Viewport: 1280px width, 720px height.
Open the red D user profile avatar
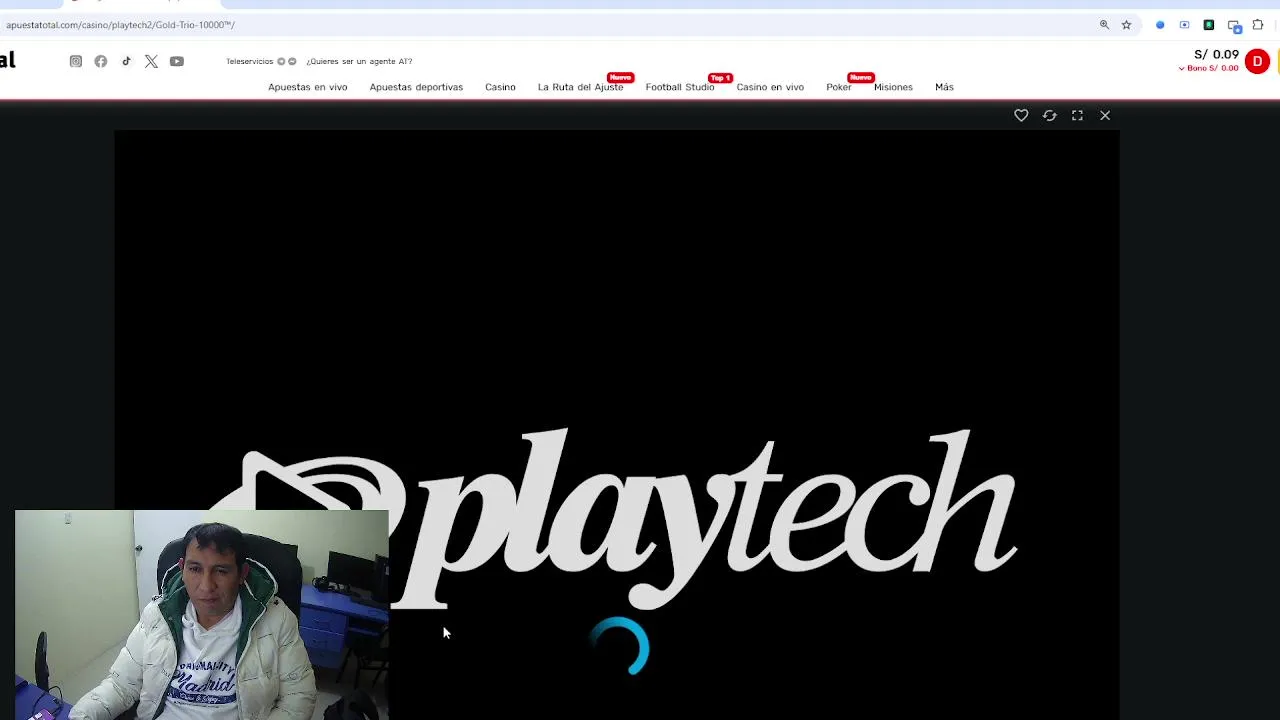[x=1257, y=62]
